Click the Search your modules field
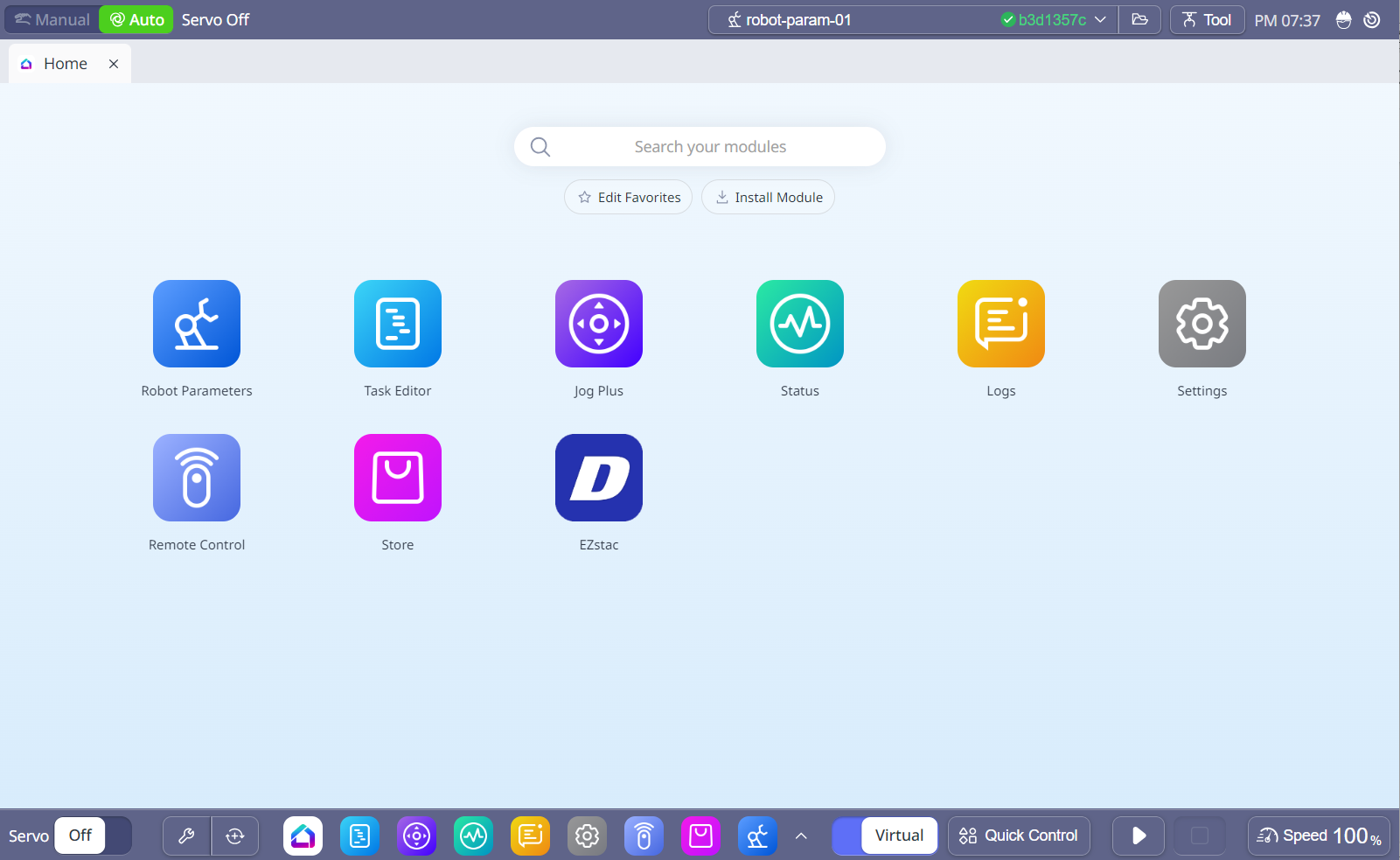 (x=709, y=147)
